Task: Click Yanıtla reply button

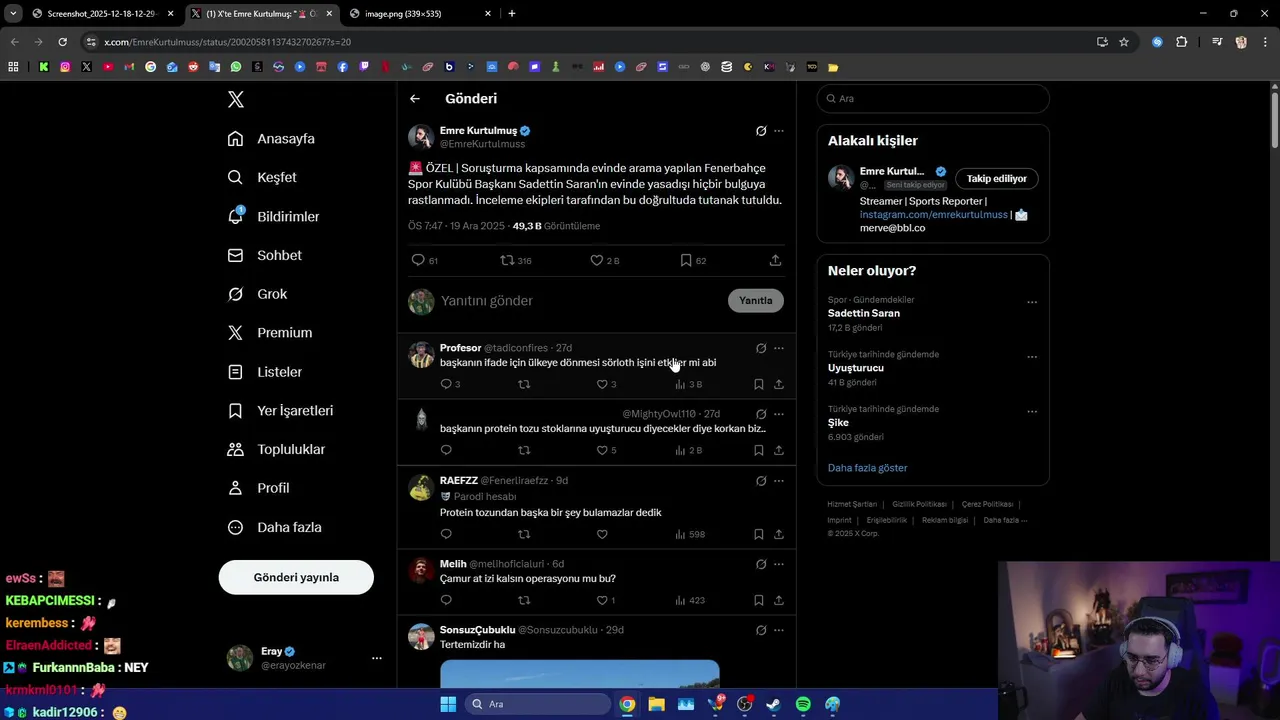Action: click(756, 300)
